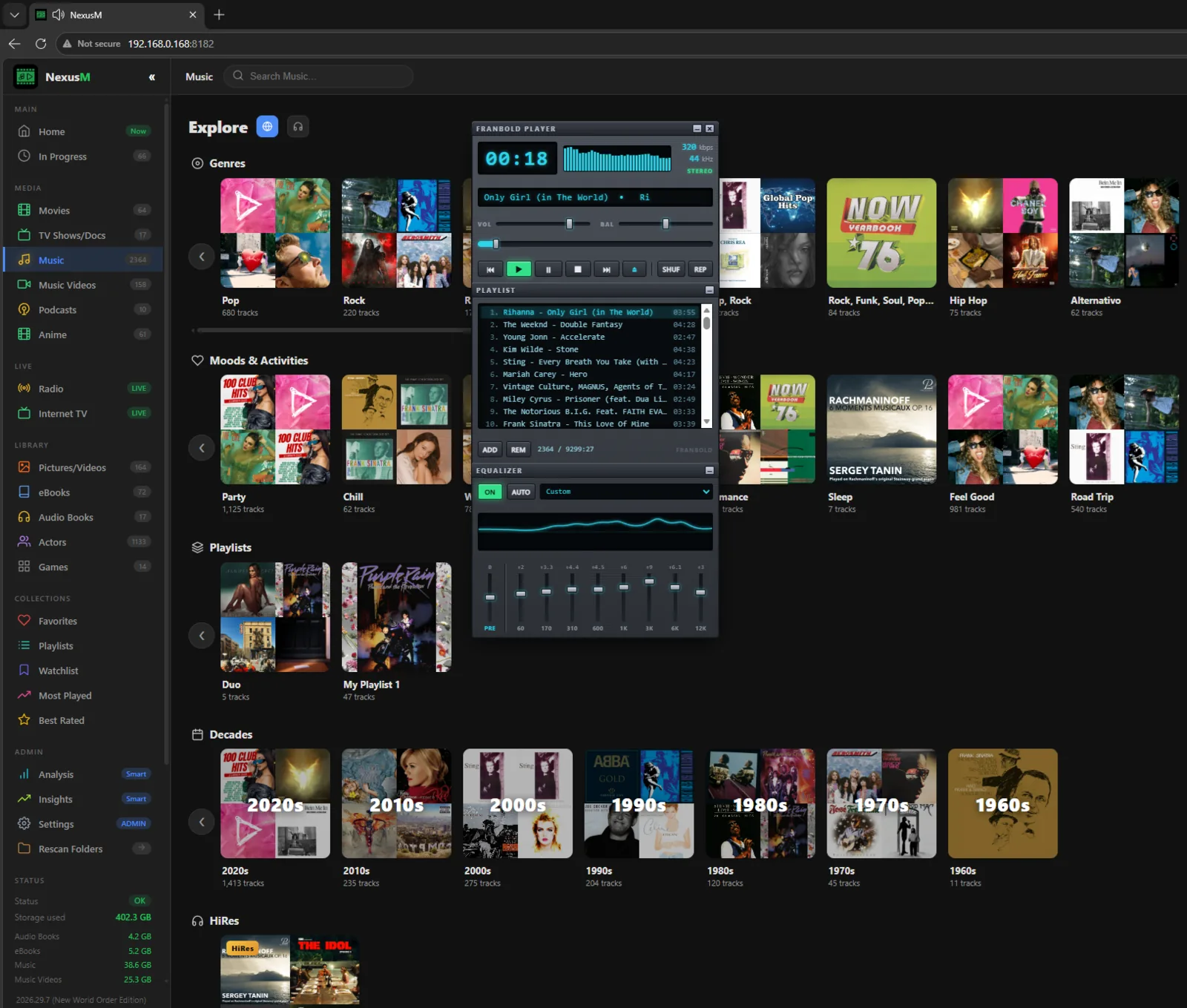Open Home in sidebar
The height and width of the screenshot is (1008, 1187).
tap(83, 131)
